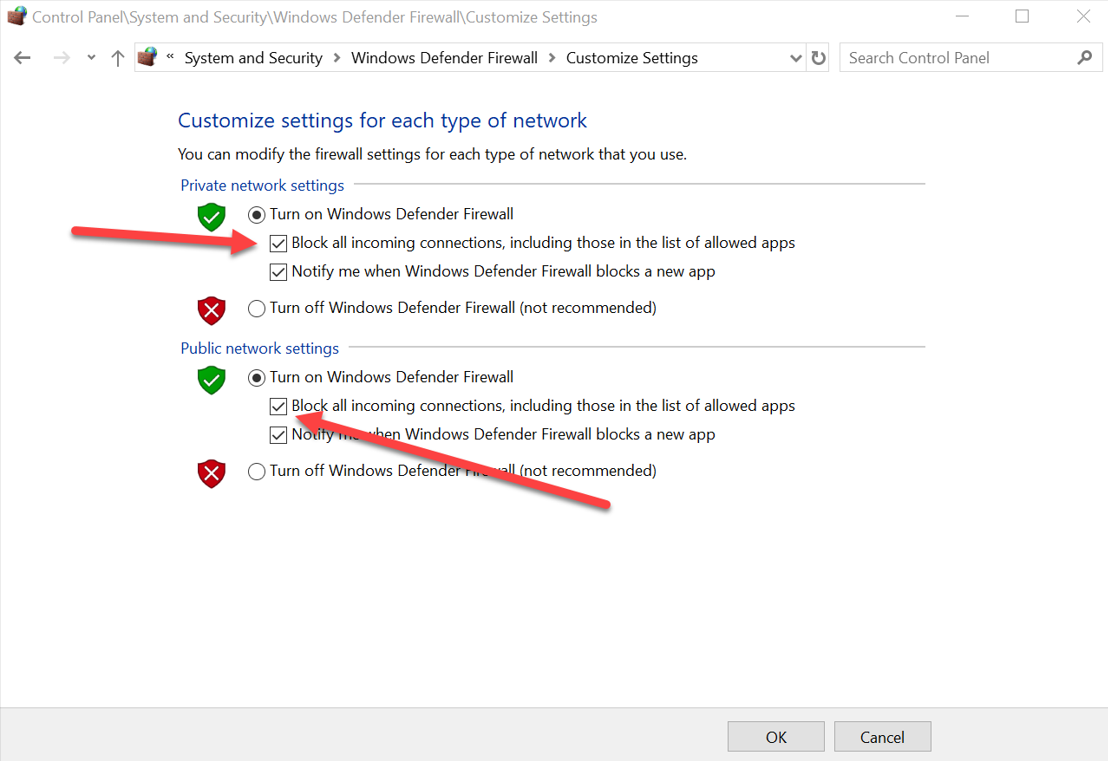1108x761 pixels.
Task: Select Turn off Firewall for public network
Action: (257, 471)
